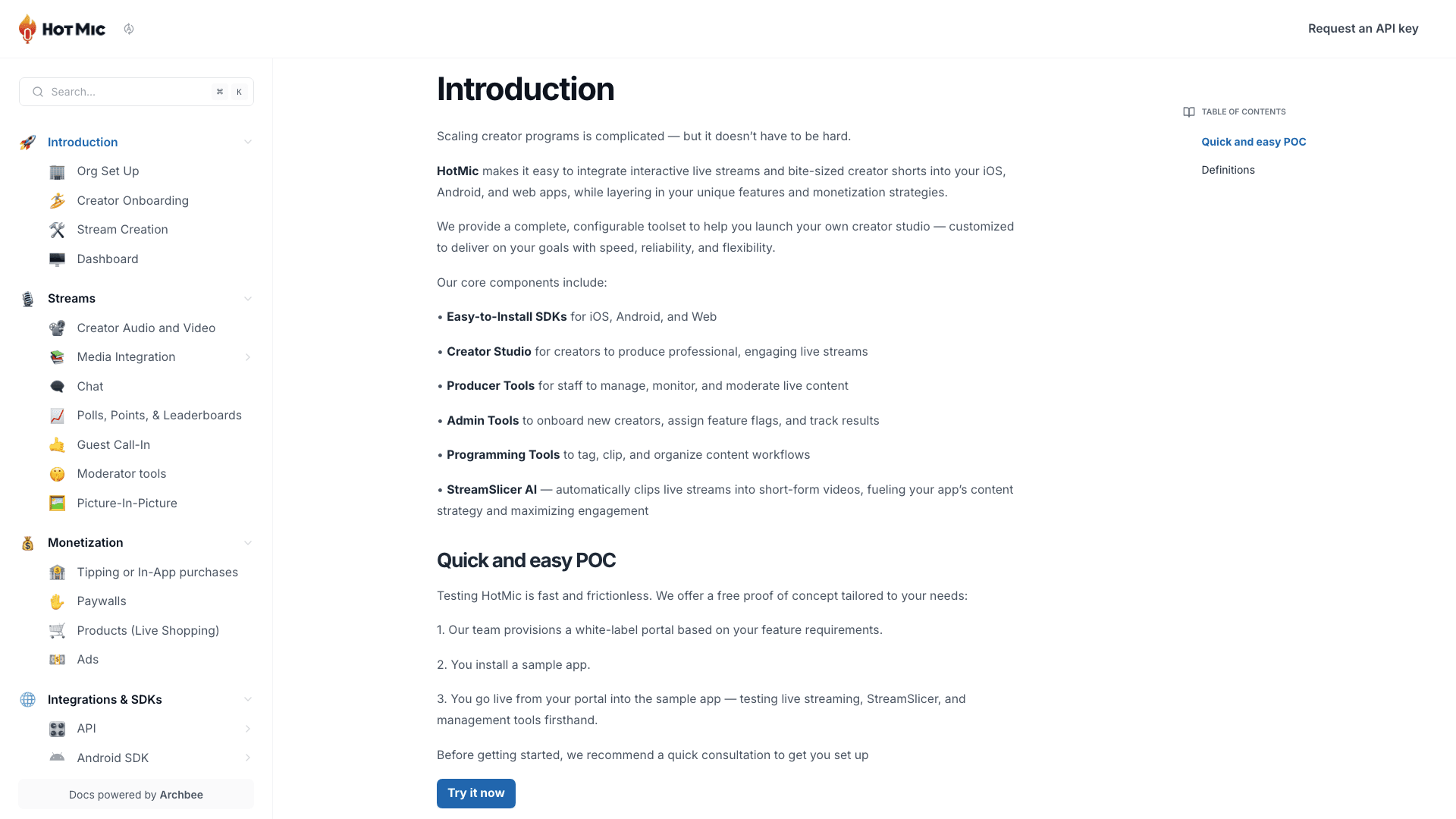The height and width of the screenshot is (819, 1456).
Task: Collapse the Introduction section chevron
Action: coord(248,142)
